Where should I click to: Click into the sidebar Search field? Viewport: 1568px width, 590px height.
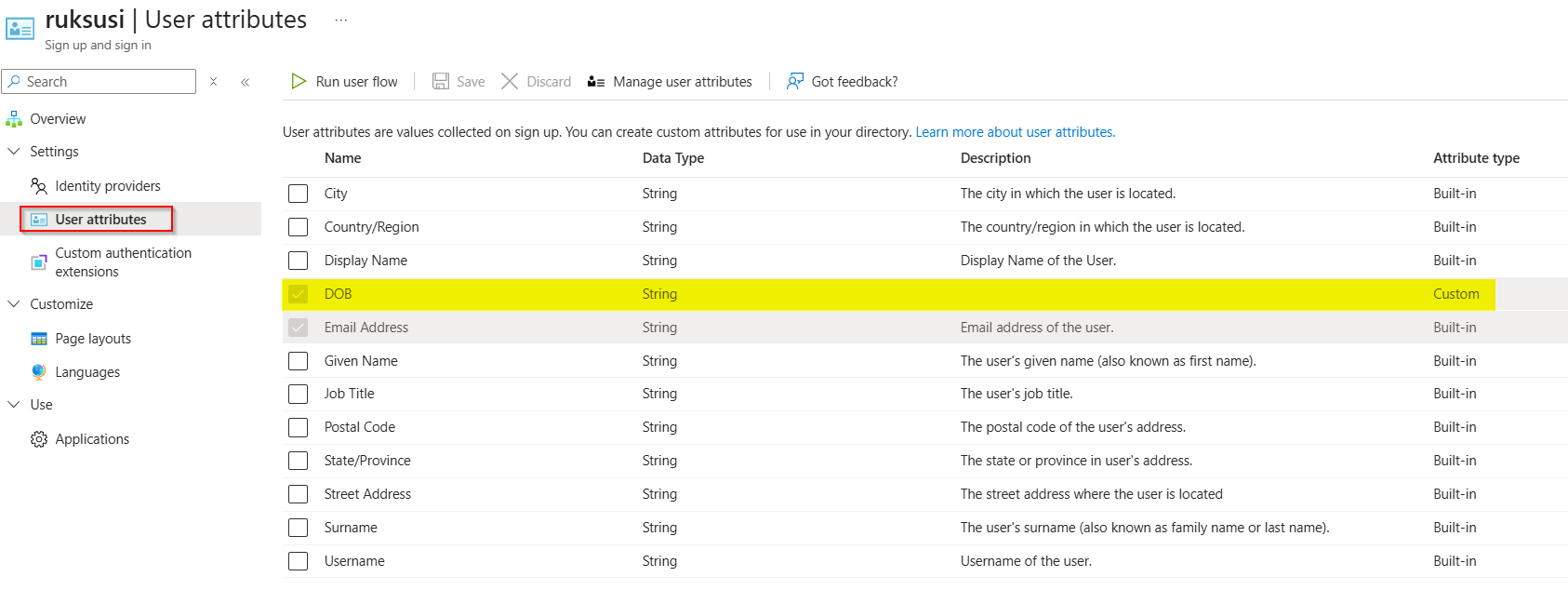tap(99, 82)
